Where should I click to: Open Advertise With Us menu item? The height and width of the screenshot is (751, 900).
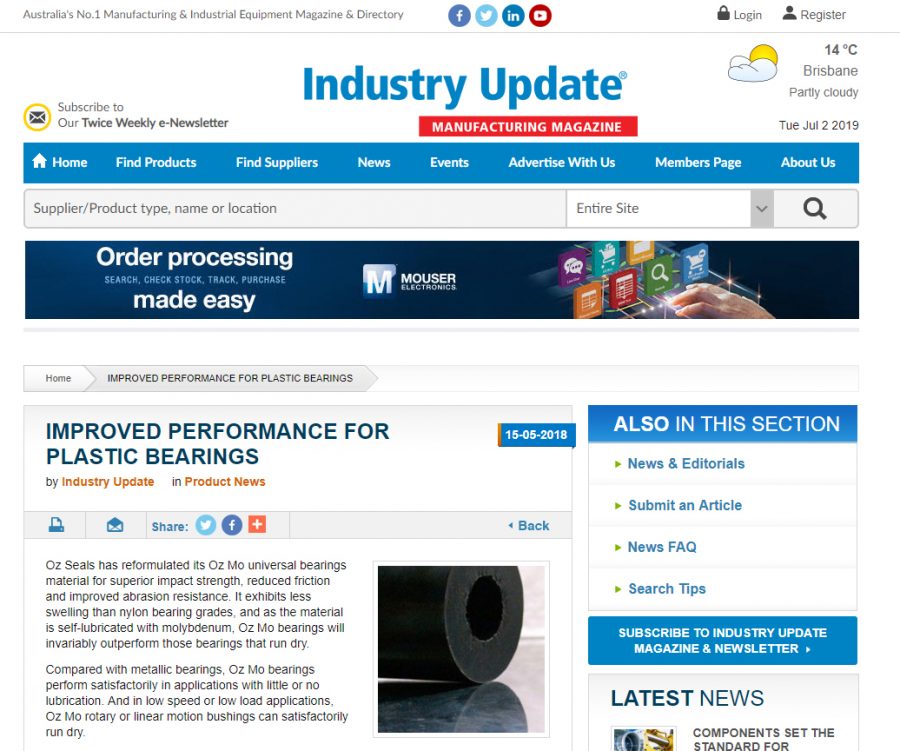[562, 162]
